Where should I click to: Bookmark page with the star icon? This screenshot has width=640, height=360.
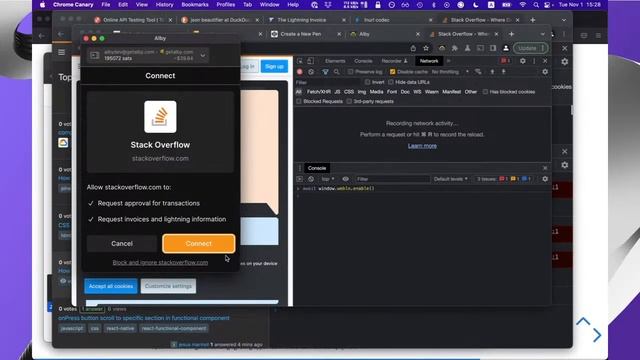[426, 48]
